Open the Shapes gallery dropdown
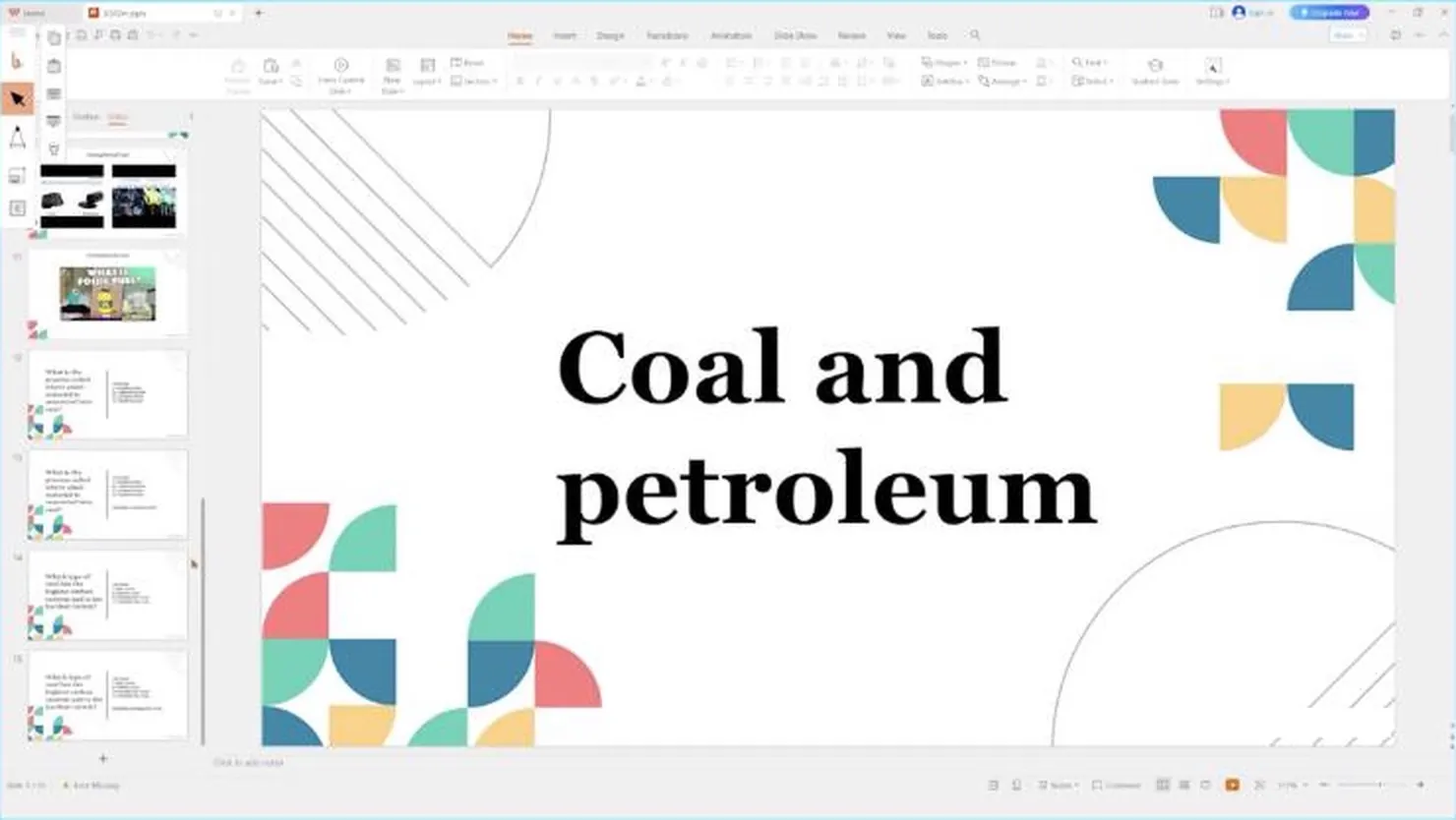Image resolution: width=1456 pixels, height=820 pixels. (944, 62)
